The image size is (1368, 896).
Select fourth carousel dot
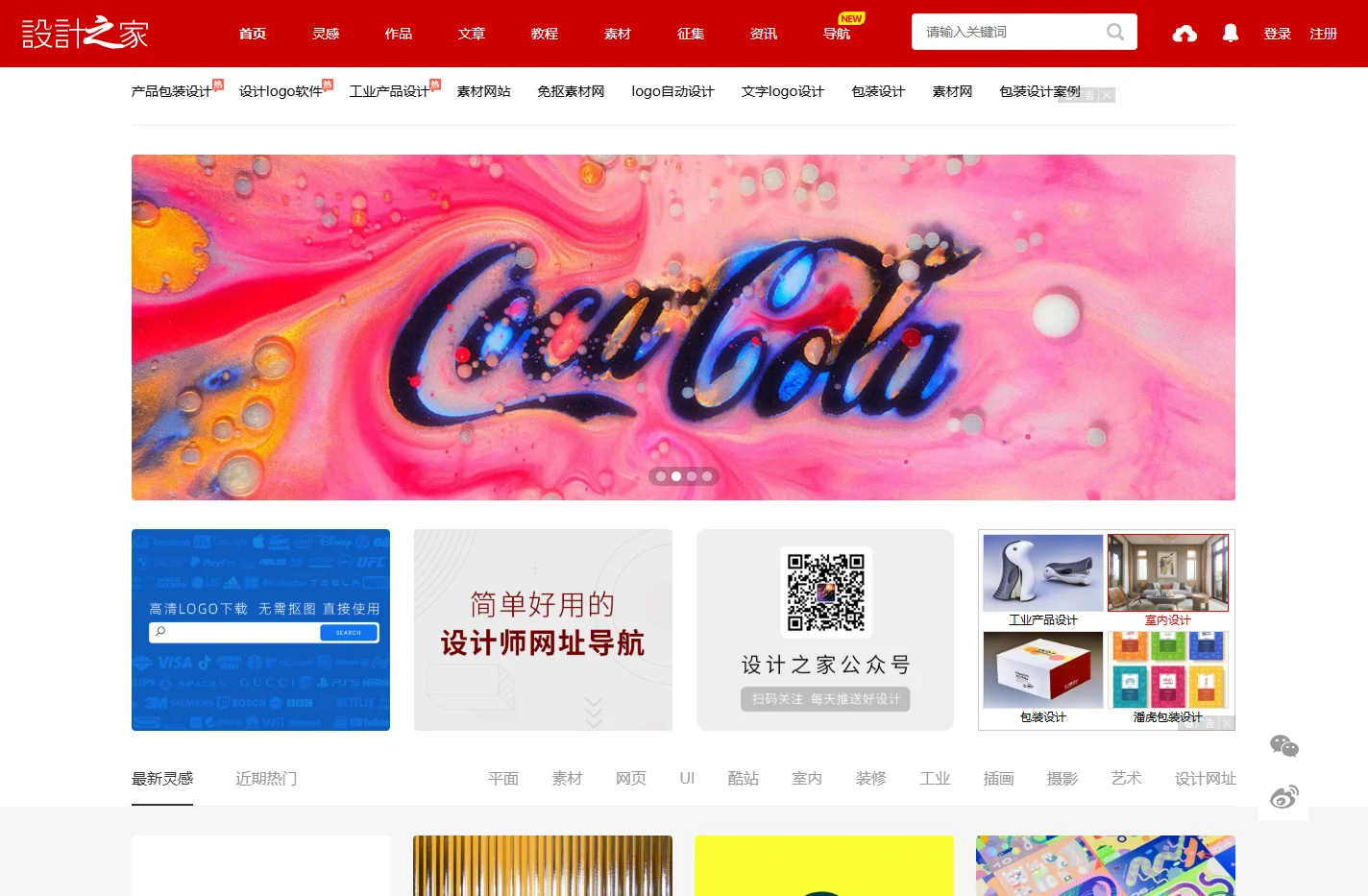click(x=707, y=476)
